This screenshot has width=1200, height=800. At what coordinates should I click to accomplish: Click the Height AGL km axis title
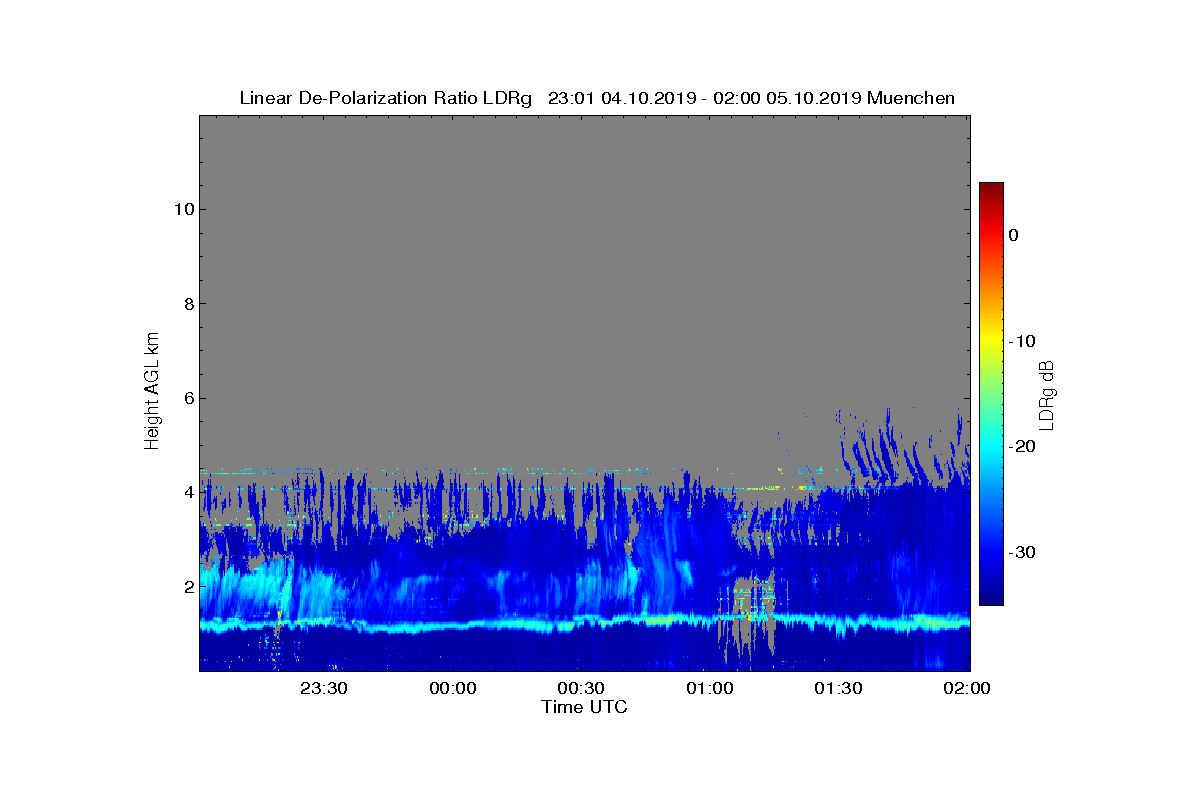click(x=152, y=392)
